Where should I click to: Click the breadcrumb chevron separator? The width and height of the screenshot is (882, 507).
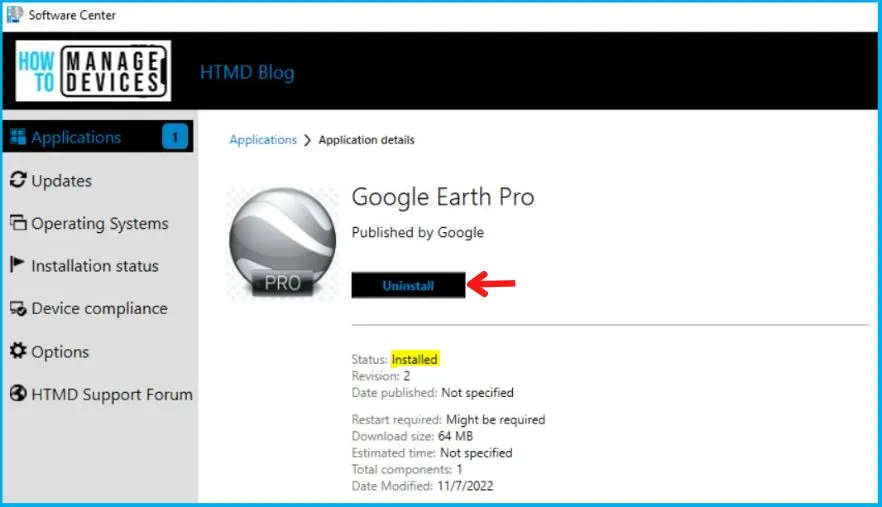(x=307, y=140)
